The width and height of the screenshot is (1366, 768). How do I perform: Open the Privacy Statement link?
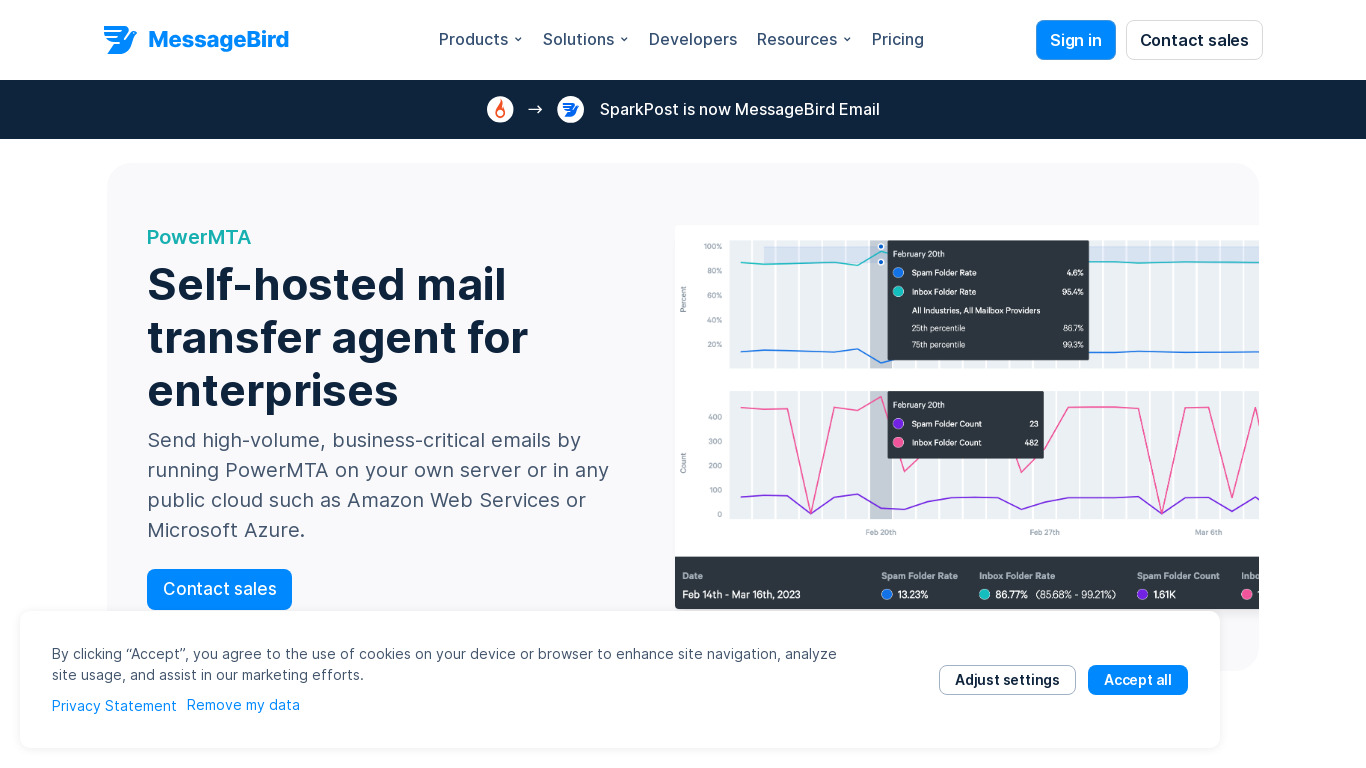point(114,706)
